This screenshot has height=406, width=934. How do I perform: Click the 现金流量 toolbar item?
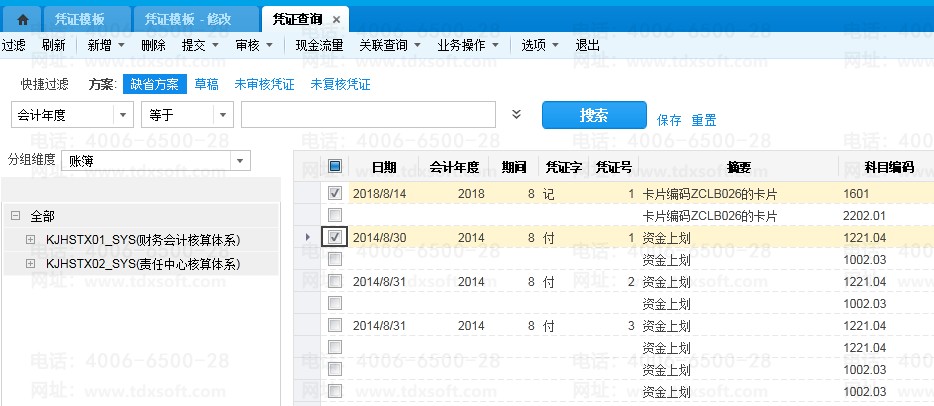pos(319,45)
